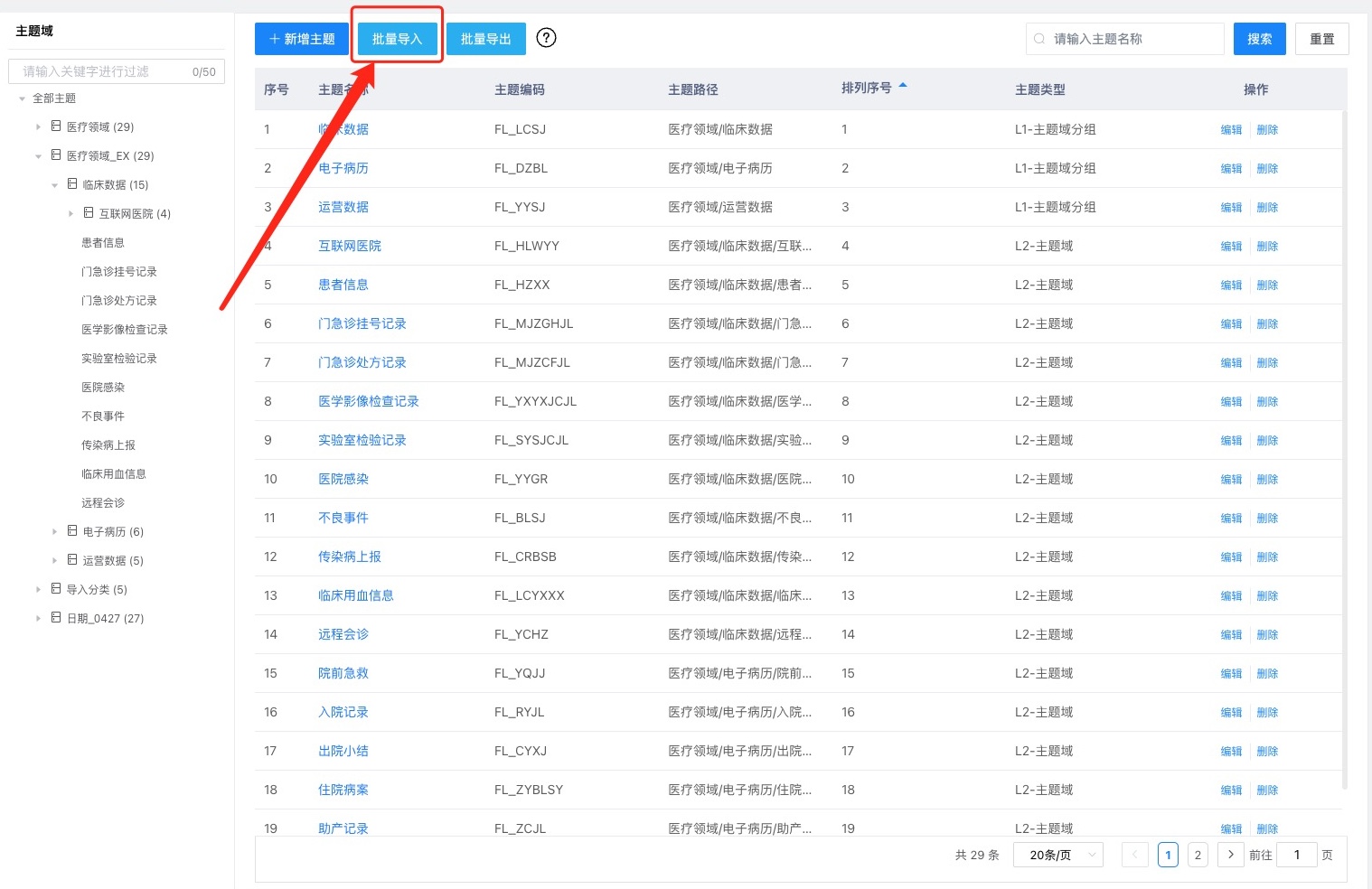Collapse the 临床数据 (15) tree node

(55, 185)
